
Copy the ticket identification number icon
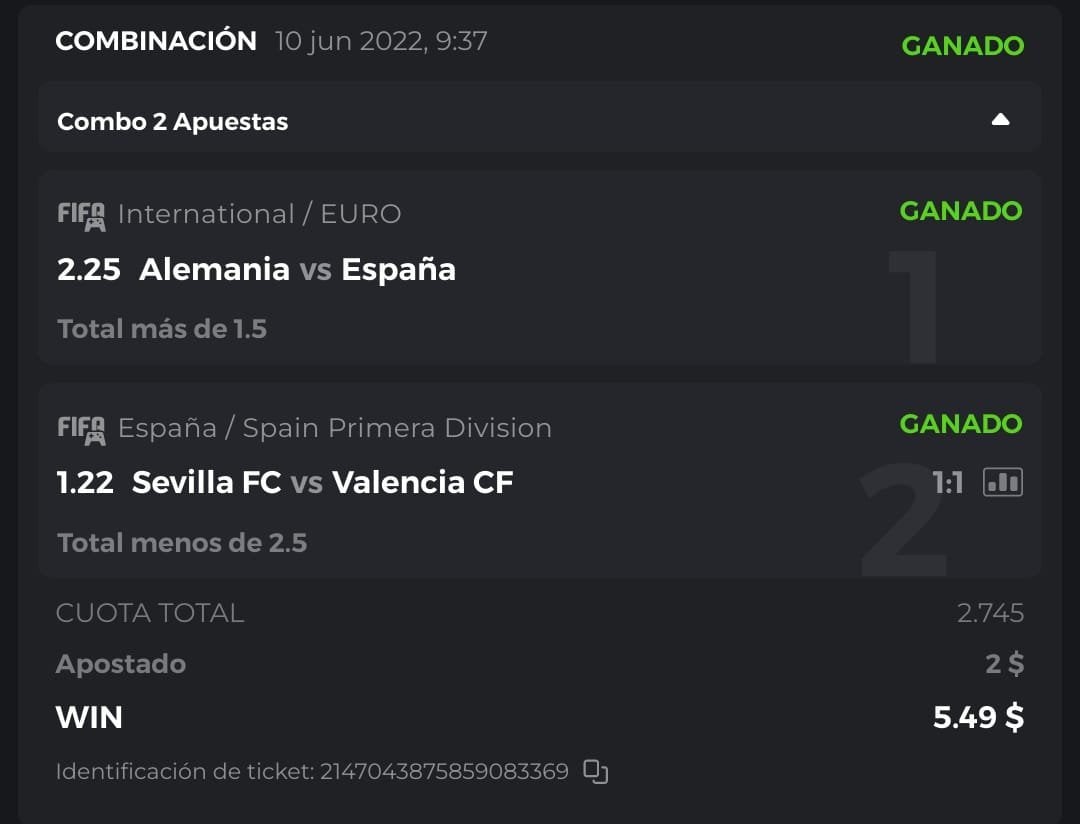596,771
